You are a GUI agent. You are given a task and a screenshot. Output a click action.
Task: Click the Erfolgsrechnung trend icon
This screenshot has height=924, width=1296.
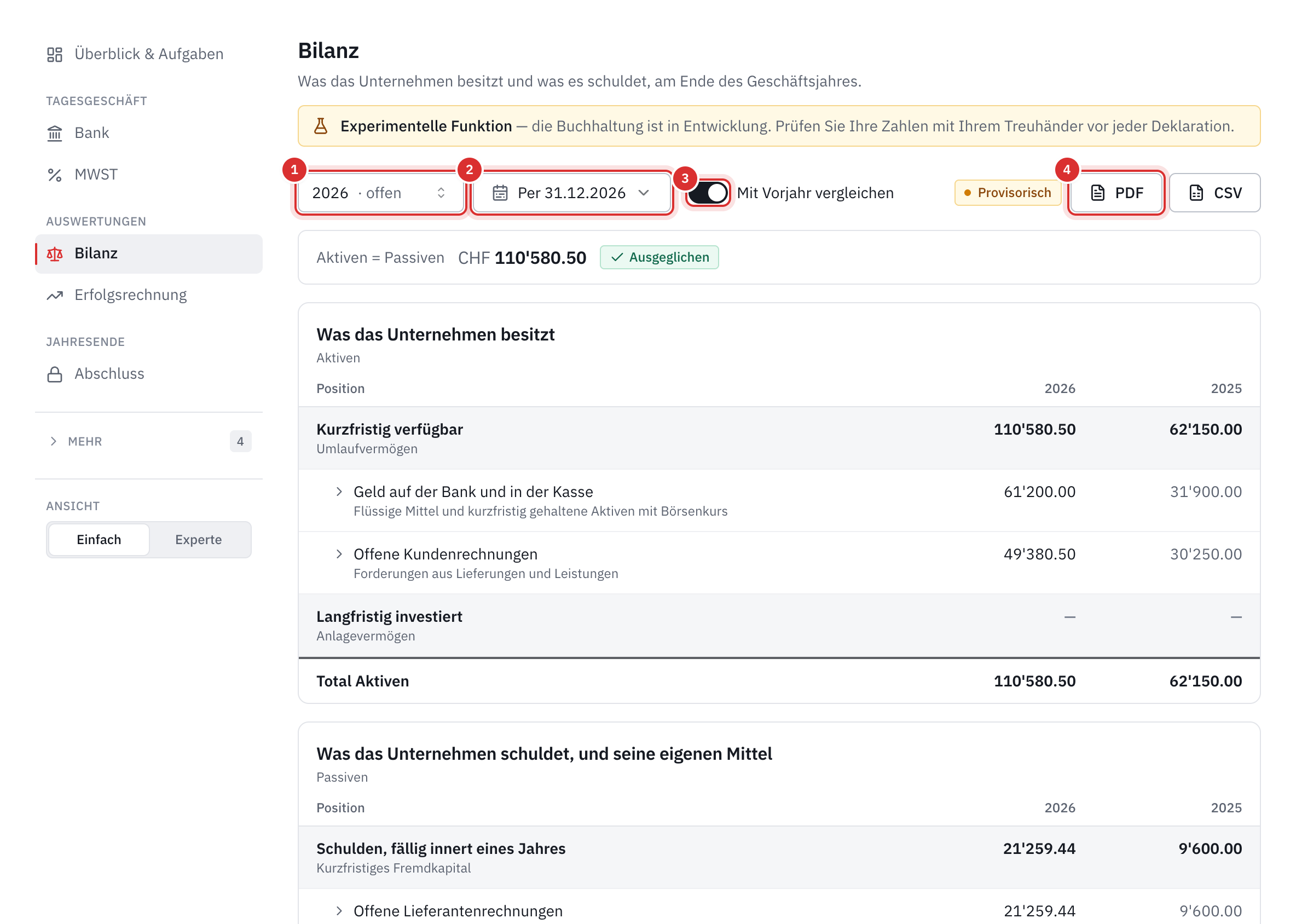[55, 295]
